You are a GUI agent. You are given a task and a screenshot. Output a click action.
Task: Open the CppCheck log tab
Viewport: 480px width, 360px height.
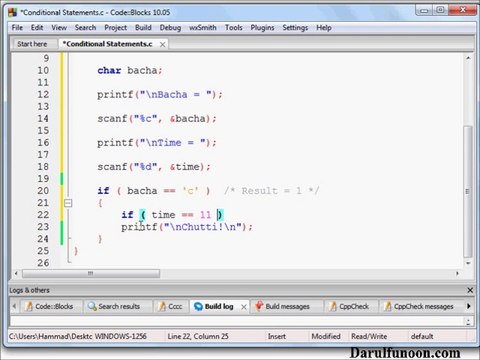pos(350,306)
